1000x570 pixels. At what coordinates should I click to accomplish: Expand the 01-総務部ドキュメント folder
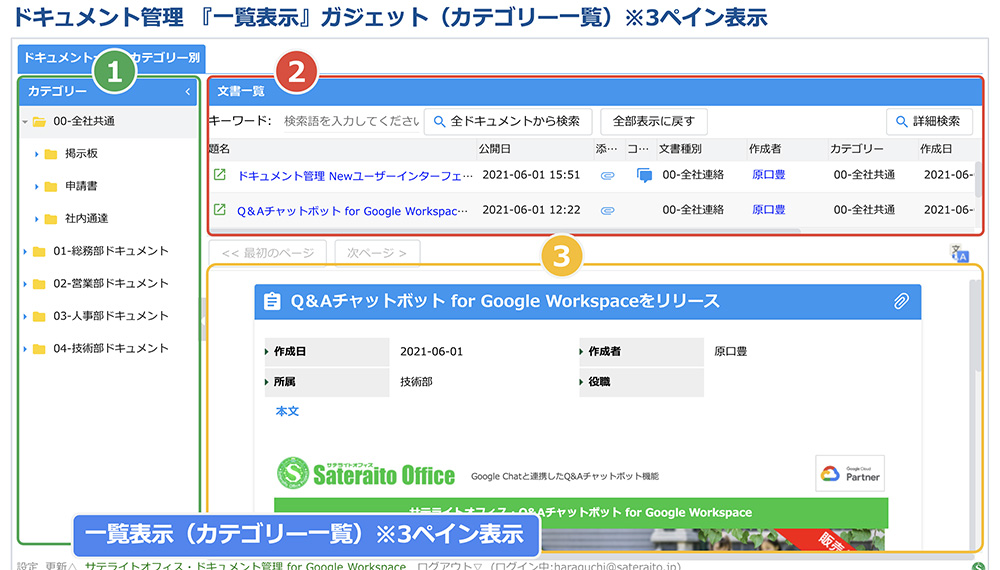[24, 251]
